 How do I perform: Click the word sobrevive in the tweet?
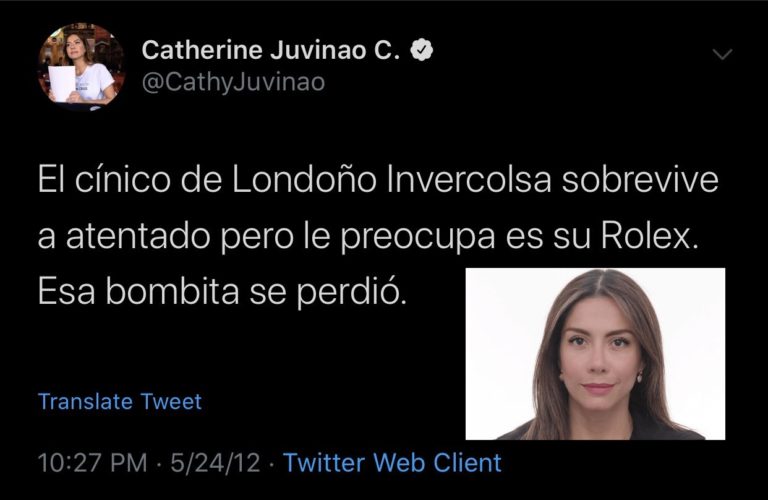point(640,180)
